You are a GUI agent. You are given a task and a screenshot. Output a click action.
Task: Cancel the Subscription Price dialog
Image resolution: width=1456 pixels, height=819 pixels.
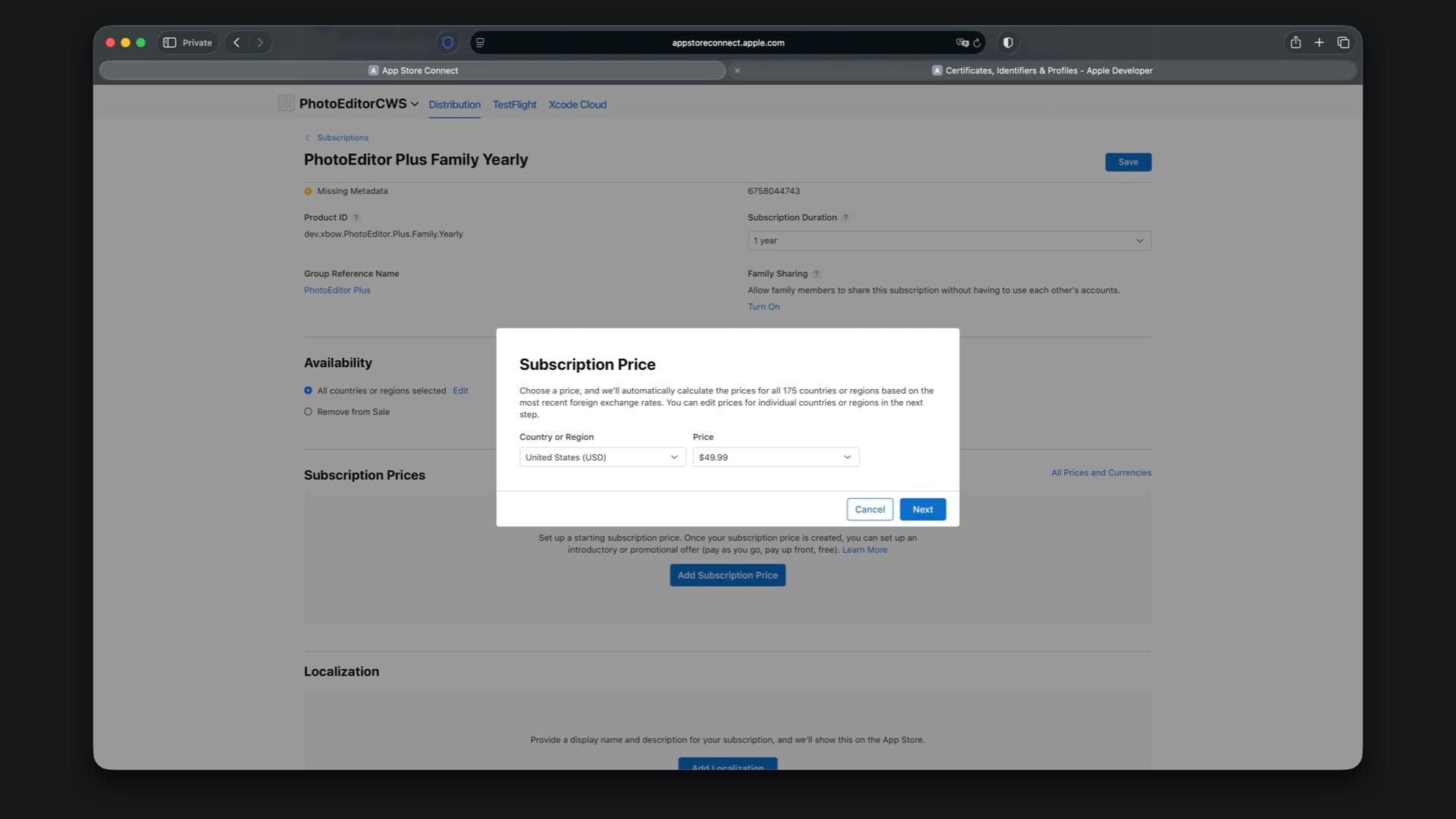coord(869,510)
